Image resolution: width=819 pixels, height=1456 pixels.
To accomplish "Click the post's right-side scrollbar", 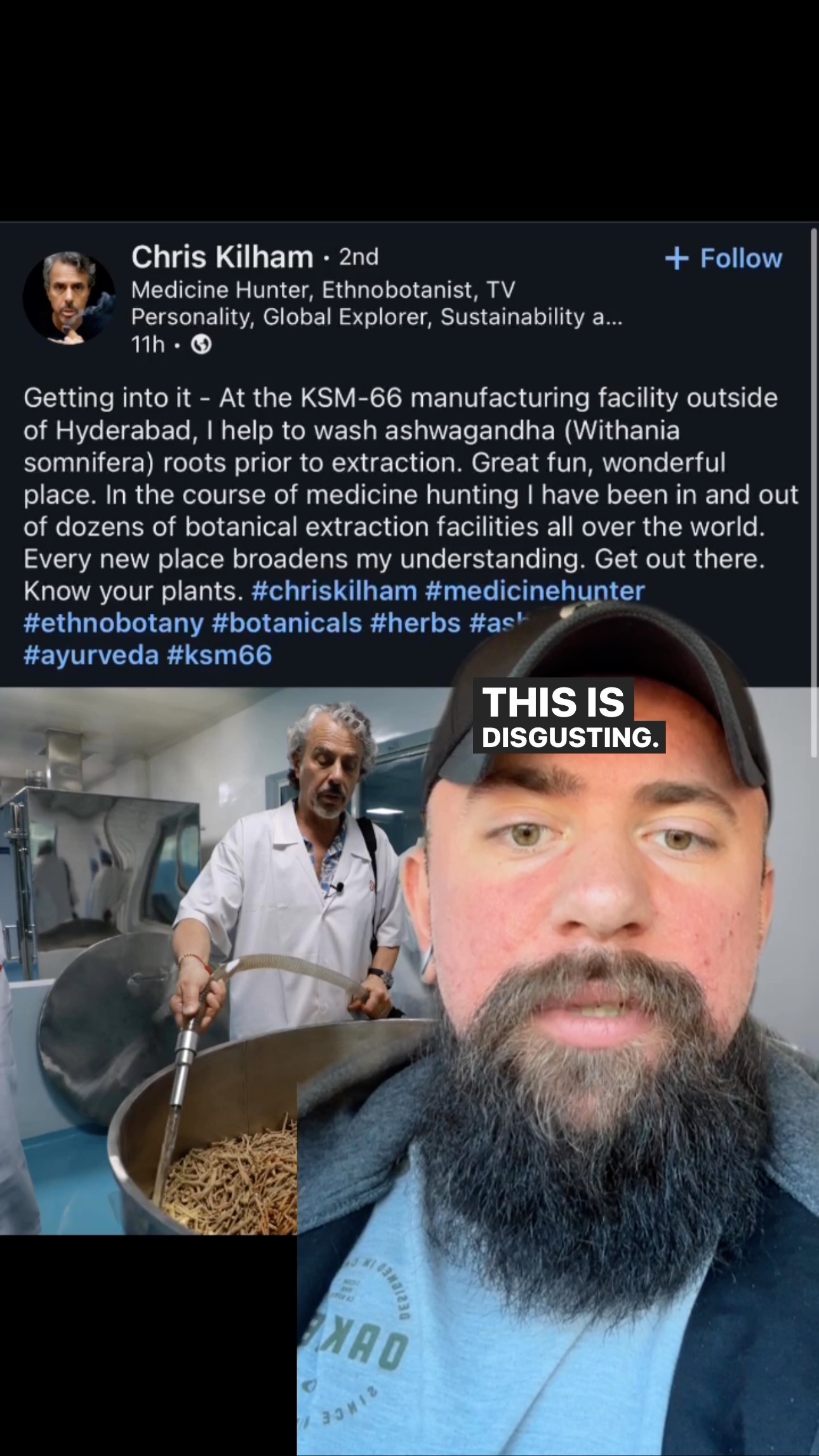I will [x=814, y=492].
